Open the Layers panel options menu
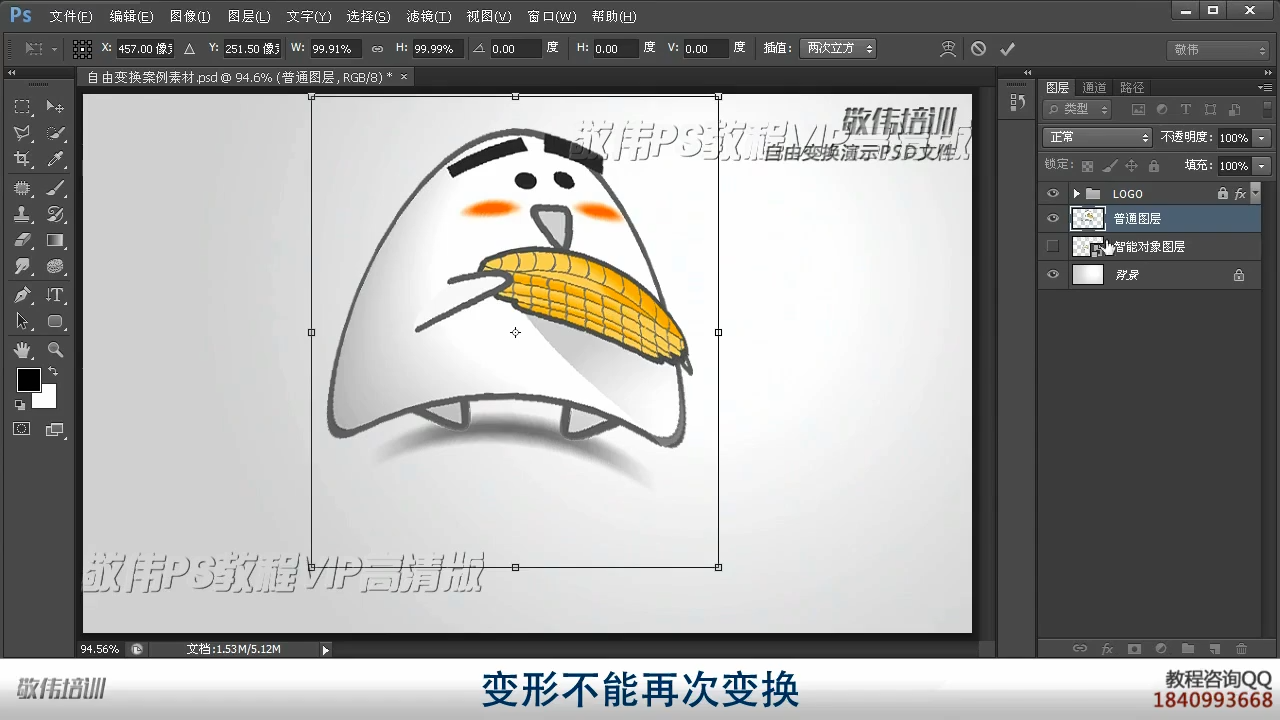The image size is (1280, 720). click(1265, 88)
